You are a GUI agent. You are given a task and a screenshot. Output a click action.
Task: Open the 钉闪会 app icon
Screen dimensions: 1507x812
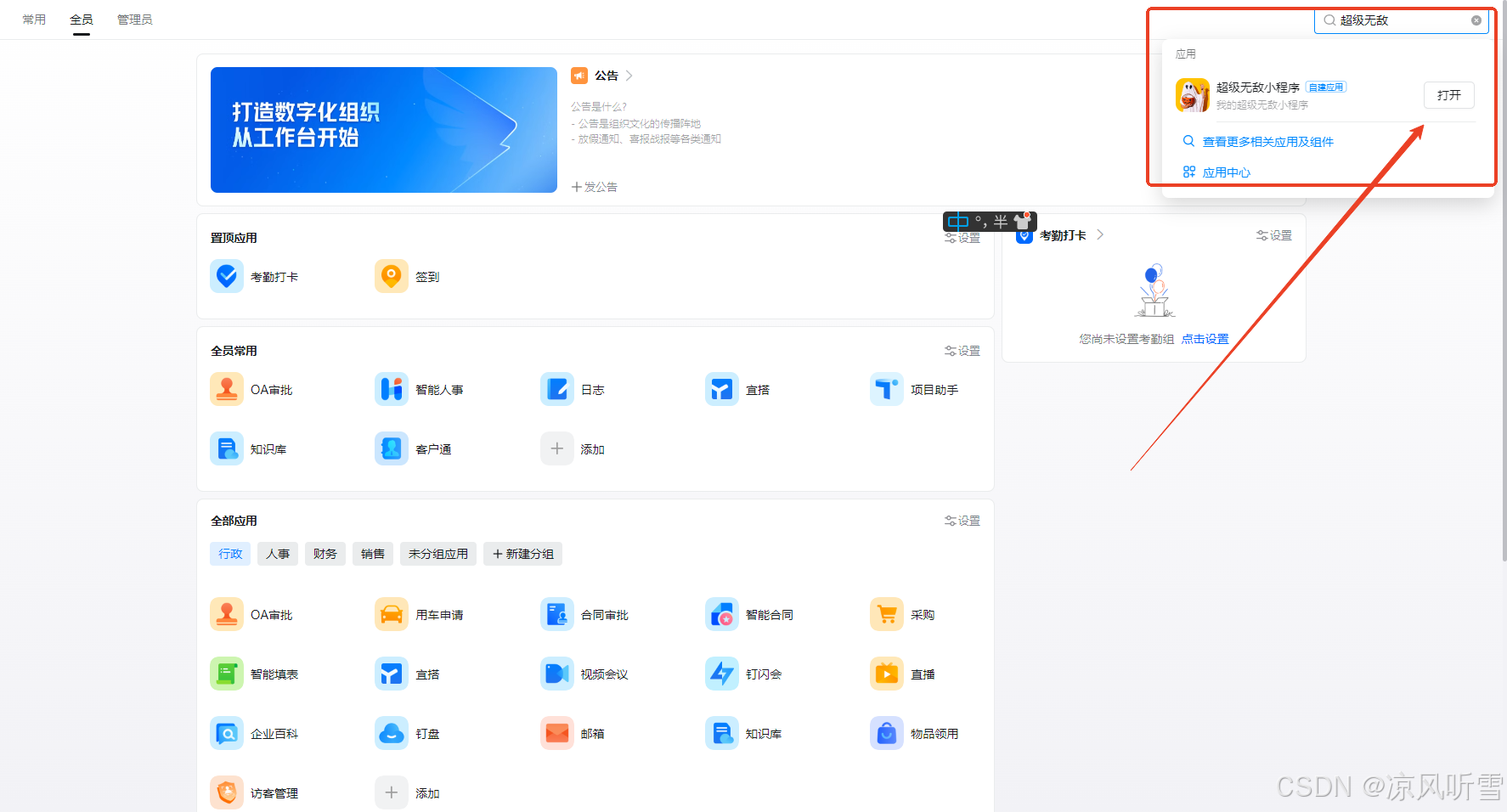722,674
